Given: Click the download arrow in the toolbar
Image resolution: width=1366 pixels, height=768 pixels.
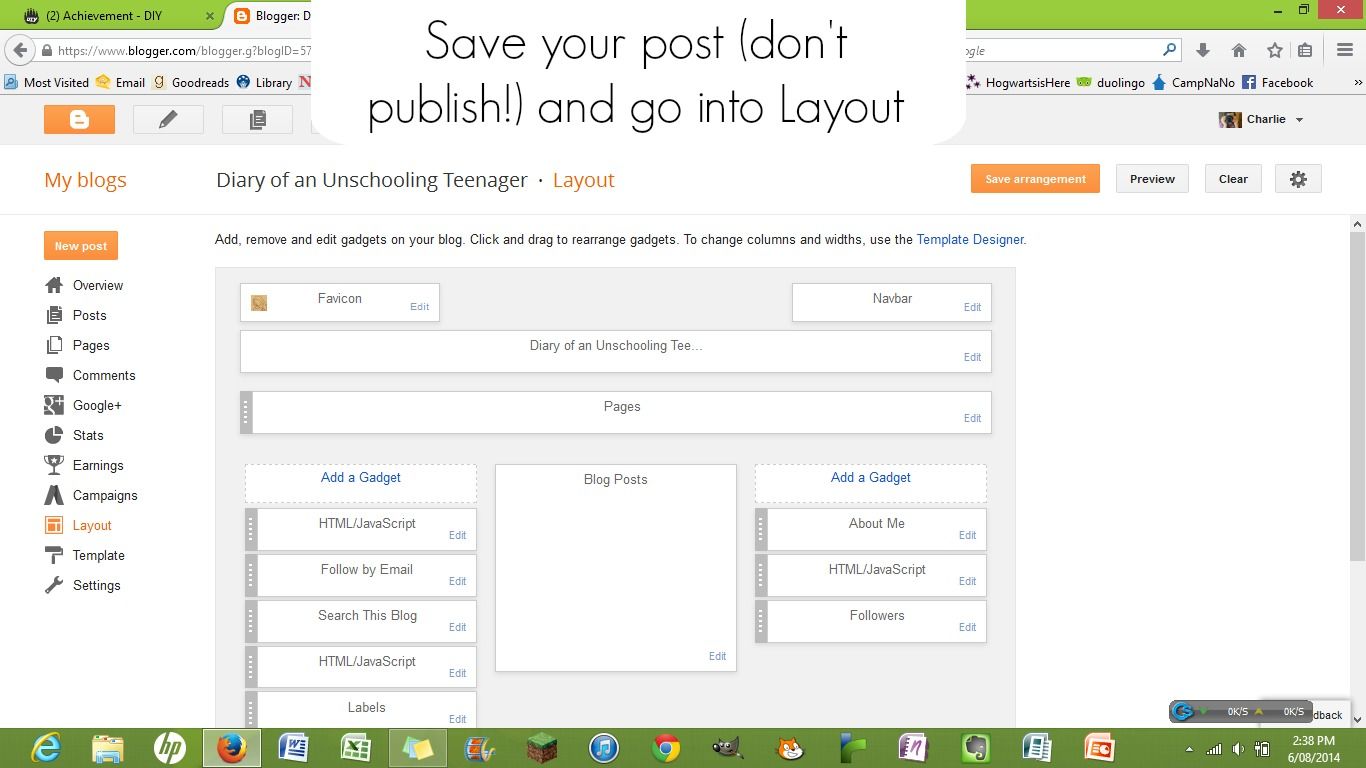Looking at the screenshot, I should tap(1203, 49).
